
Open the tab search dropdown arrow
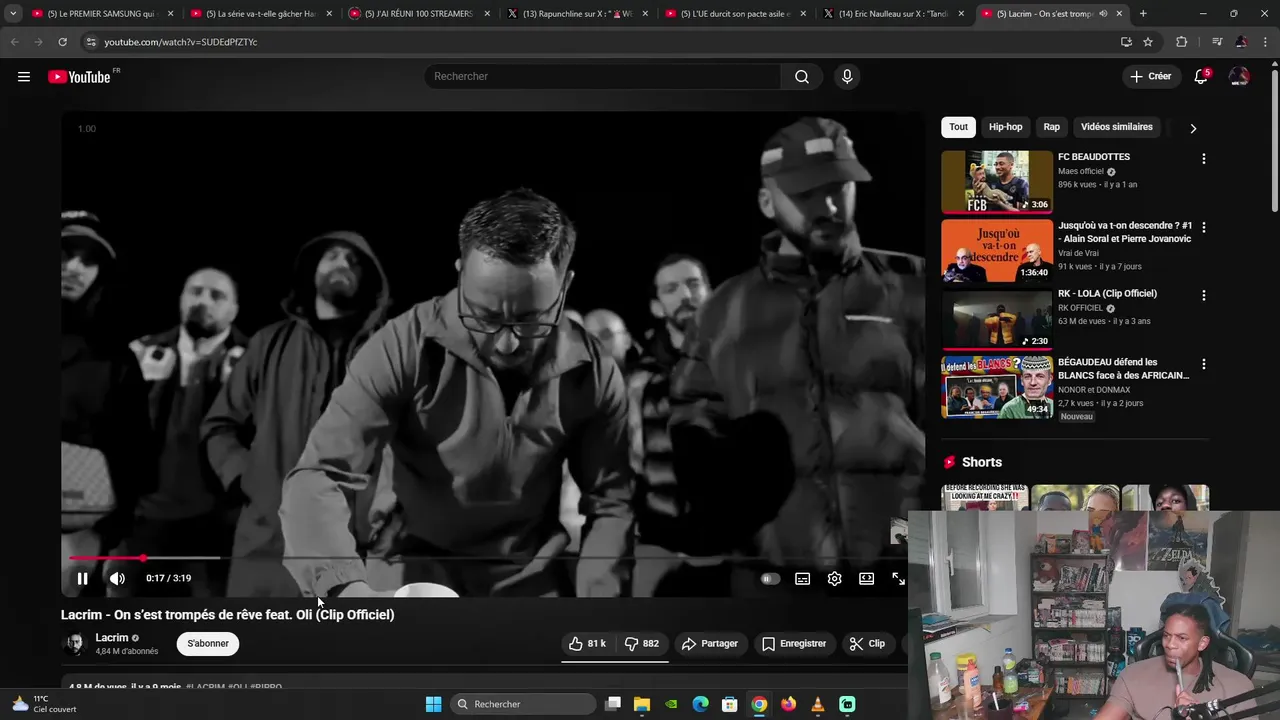[12, 14]
